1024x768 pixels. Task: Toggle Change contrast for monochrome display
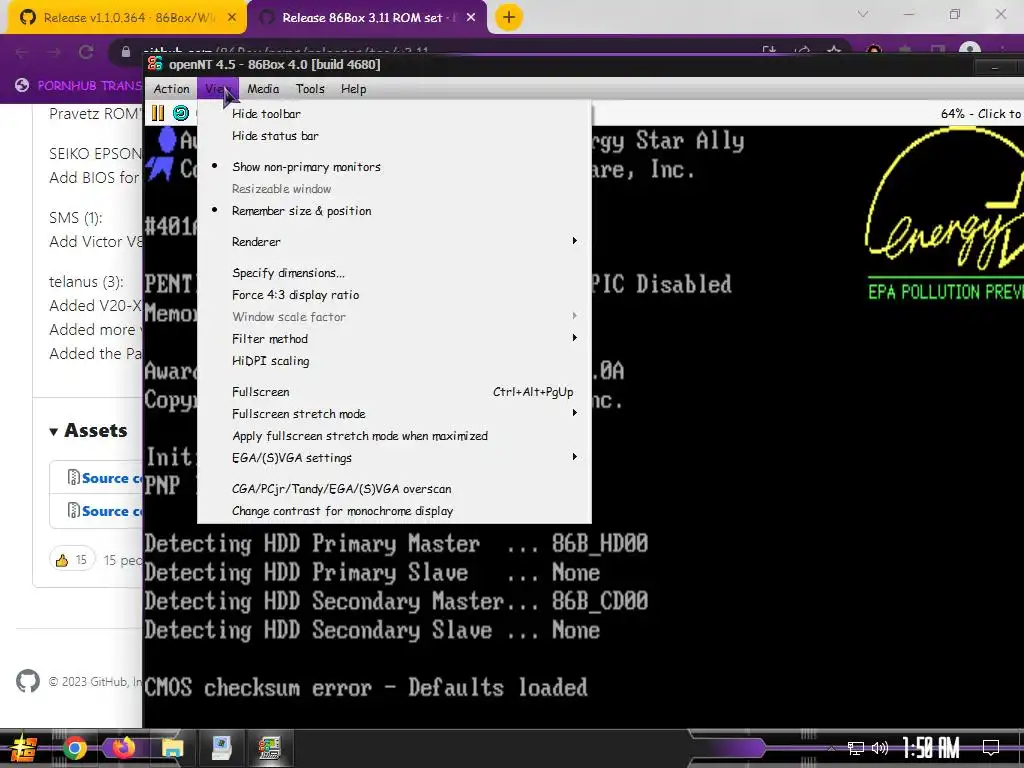point(394,511)
